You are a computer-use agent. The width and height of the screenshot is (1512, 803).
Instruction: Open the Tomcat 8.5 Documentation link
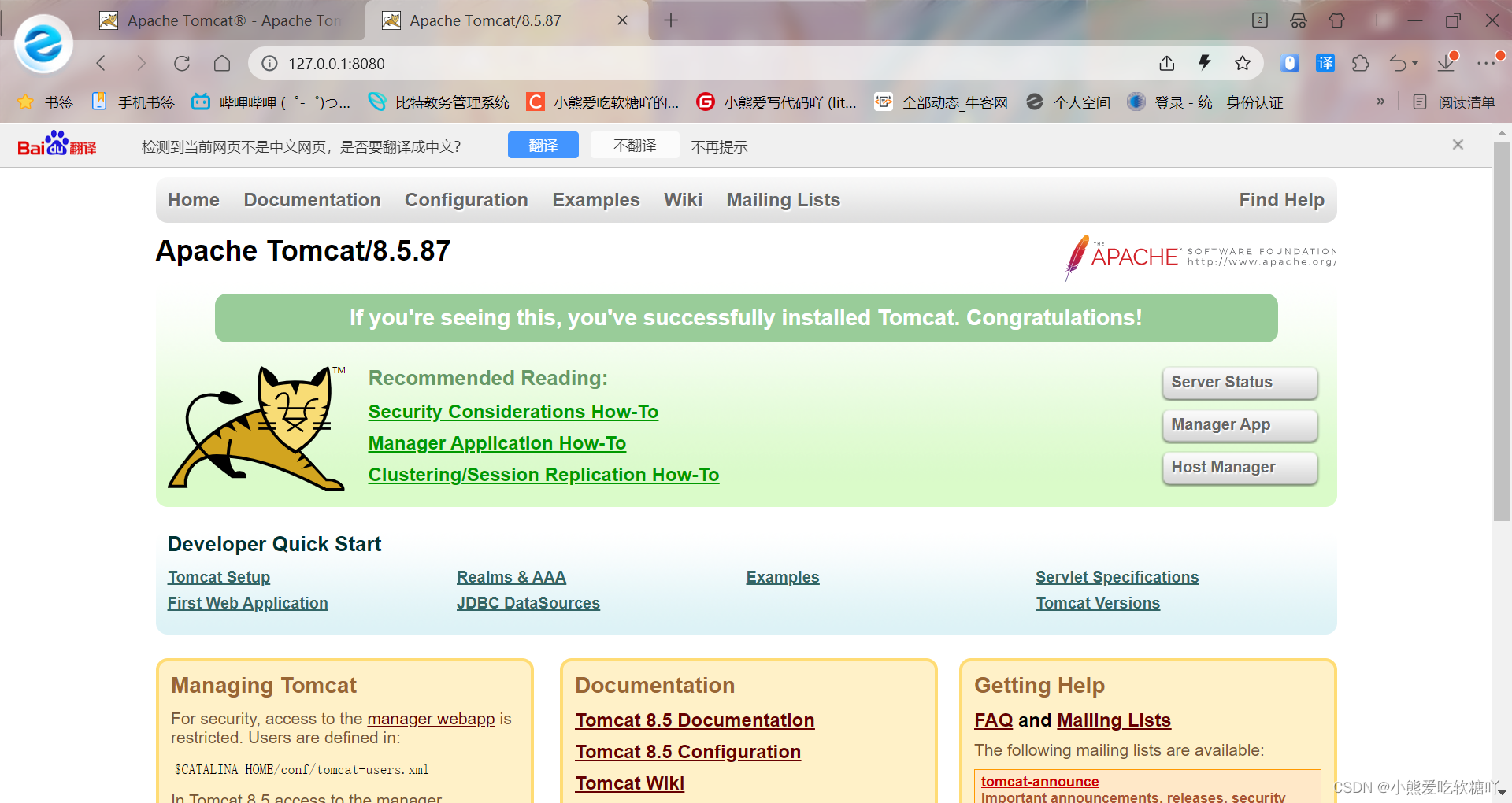click(695, 720)
